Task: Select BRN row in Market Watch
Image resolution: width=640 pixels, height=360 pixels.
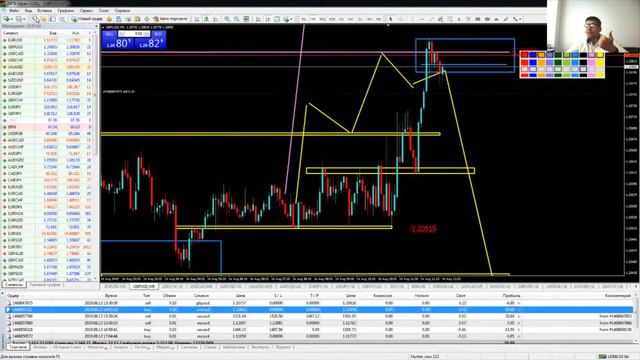Action: (x=48, y=127)
